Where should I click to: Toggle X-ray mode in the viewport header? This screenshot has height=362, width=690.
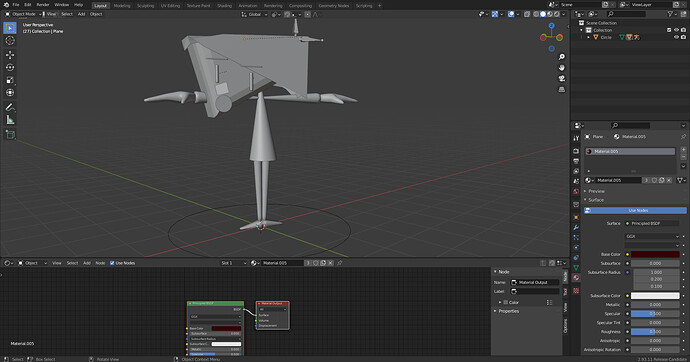(527, 14)
